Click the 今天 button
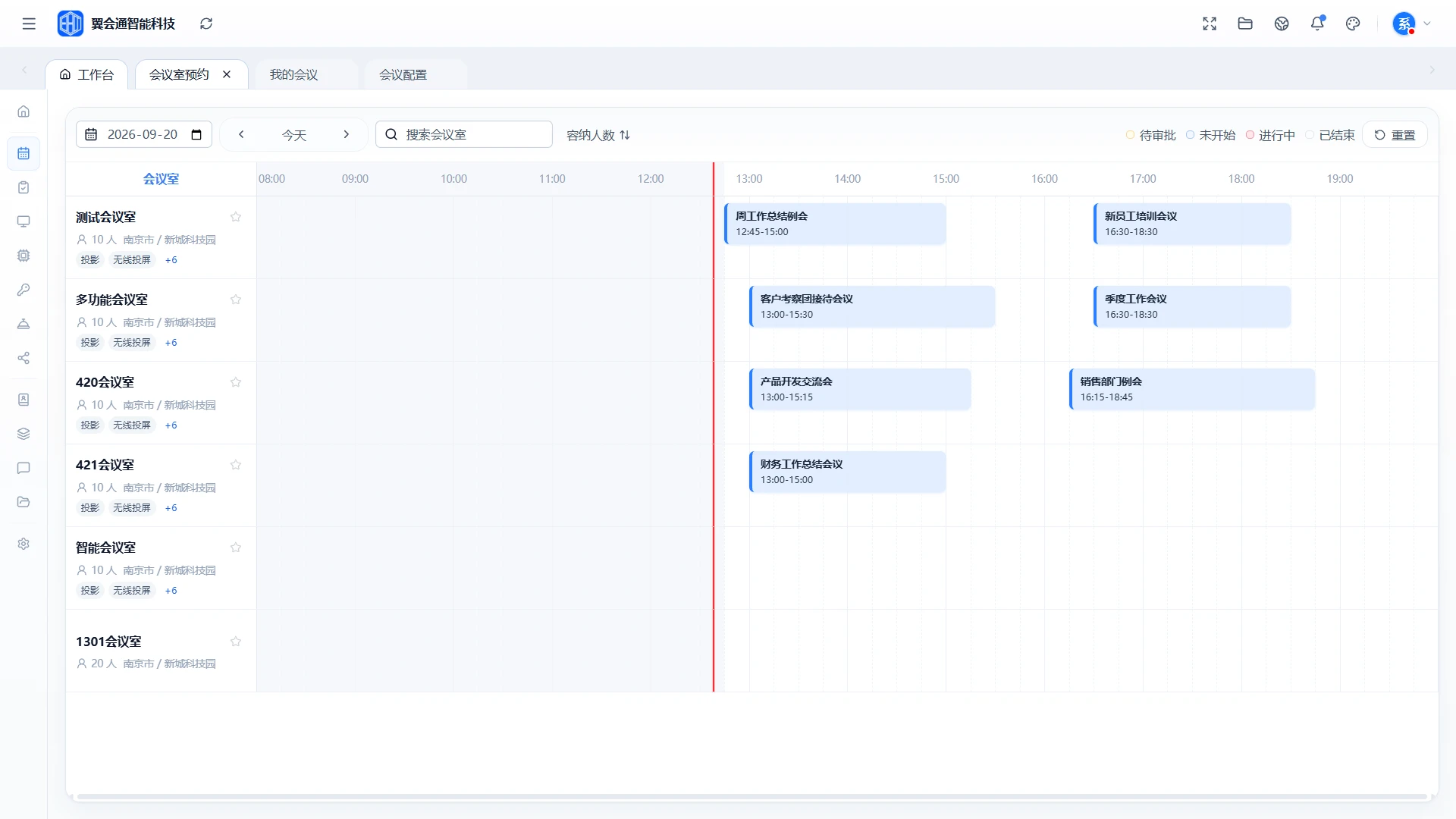This screenshot has height=819, width=1456. click(294, 135)
